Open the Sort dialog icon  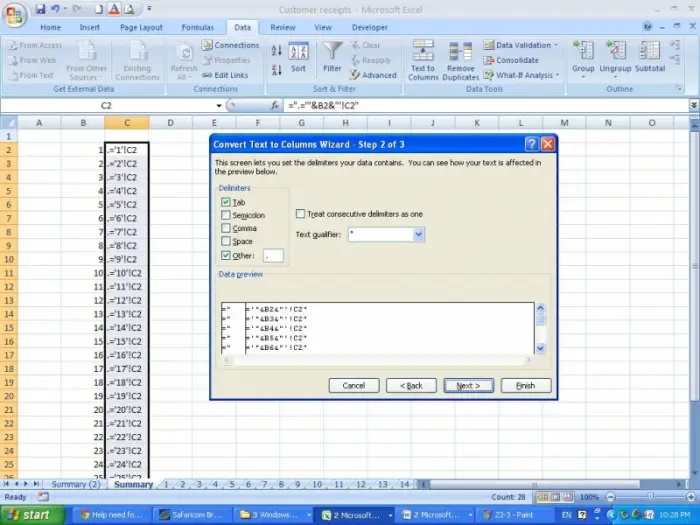click(x=298, y=57)
